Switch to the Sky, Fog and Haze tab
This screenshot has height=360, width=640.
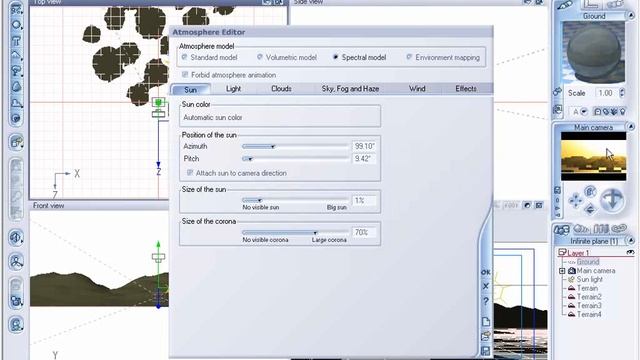(350, 89)
